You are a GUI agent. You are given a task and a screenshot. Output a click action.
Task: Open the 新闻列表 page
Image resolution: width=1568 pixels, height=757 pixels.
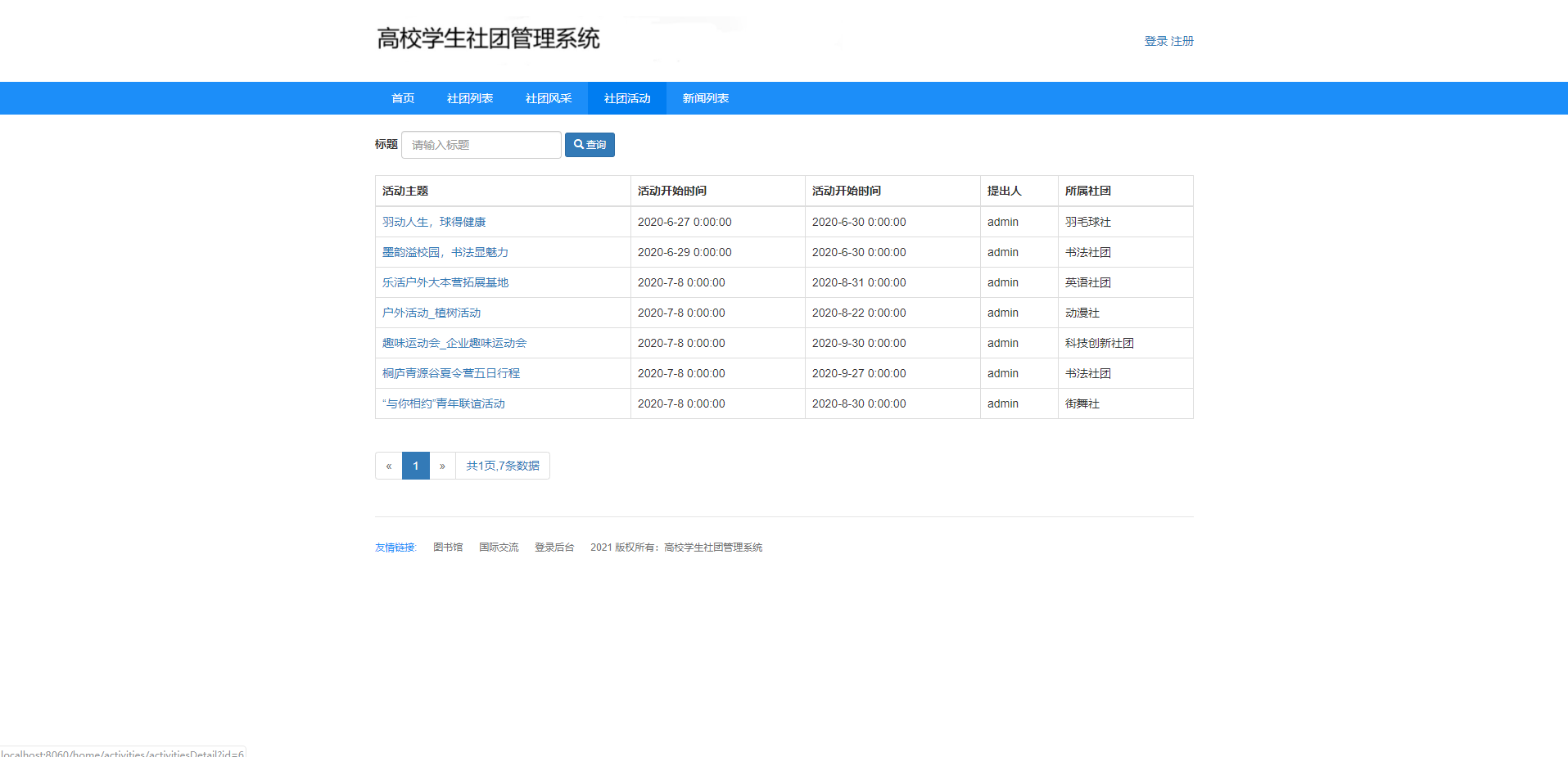(x=704, y=97)
